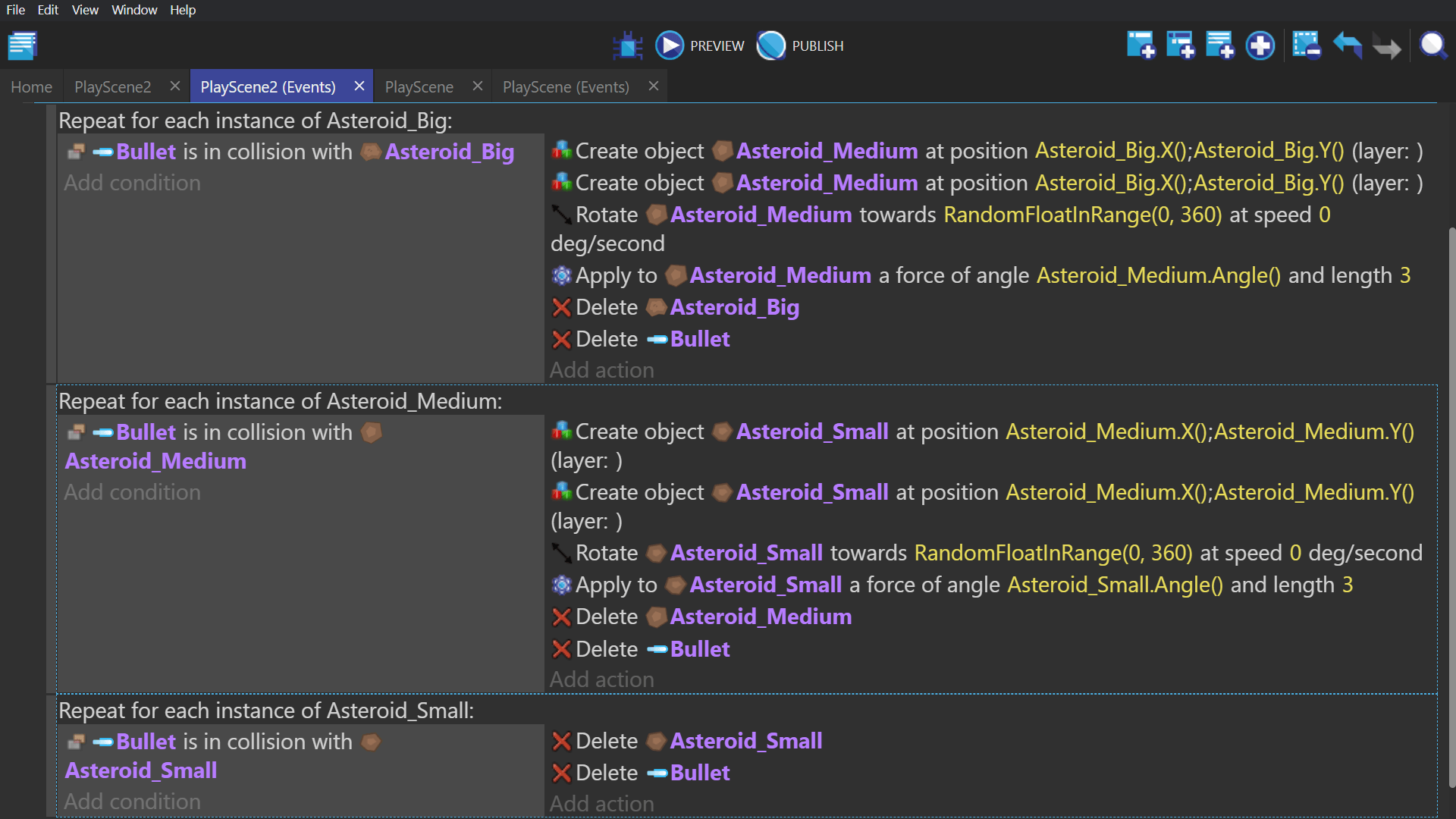Switch to the PlayScene (Events) tab

pos(566,87)
